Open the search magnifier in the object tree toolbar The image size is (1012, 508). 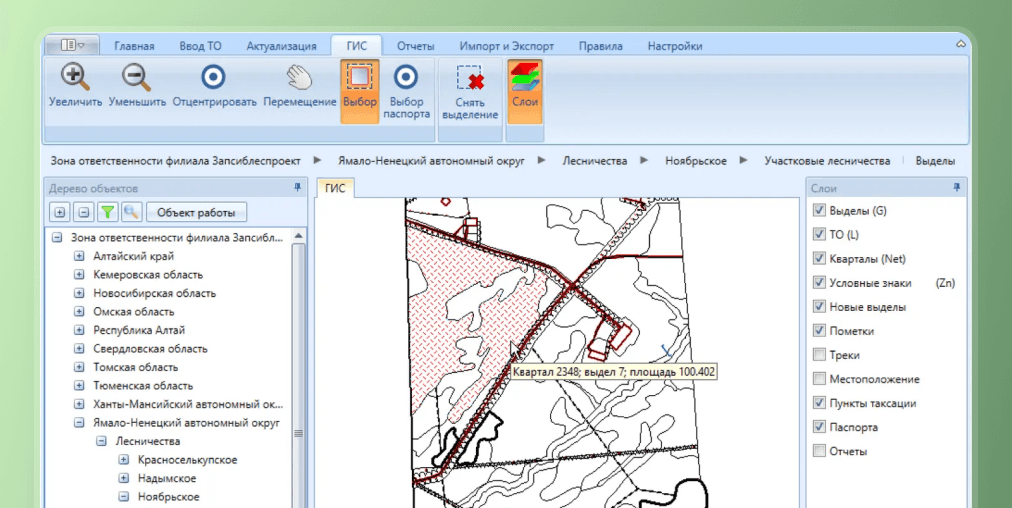131,212
